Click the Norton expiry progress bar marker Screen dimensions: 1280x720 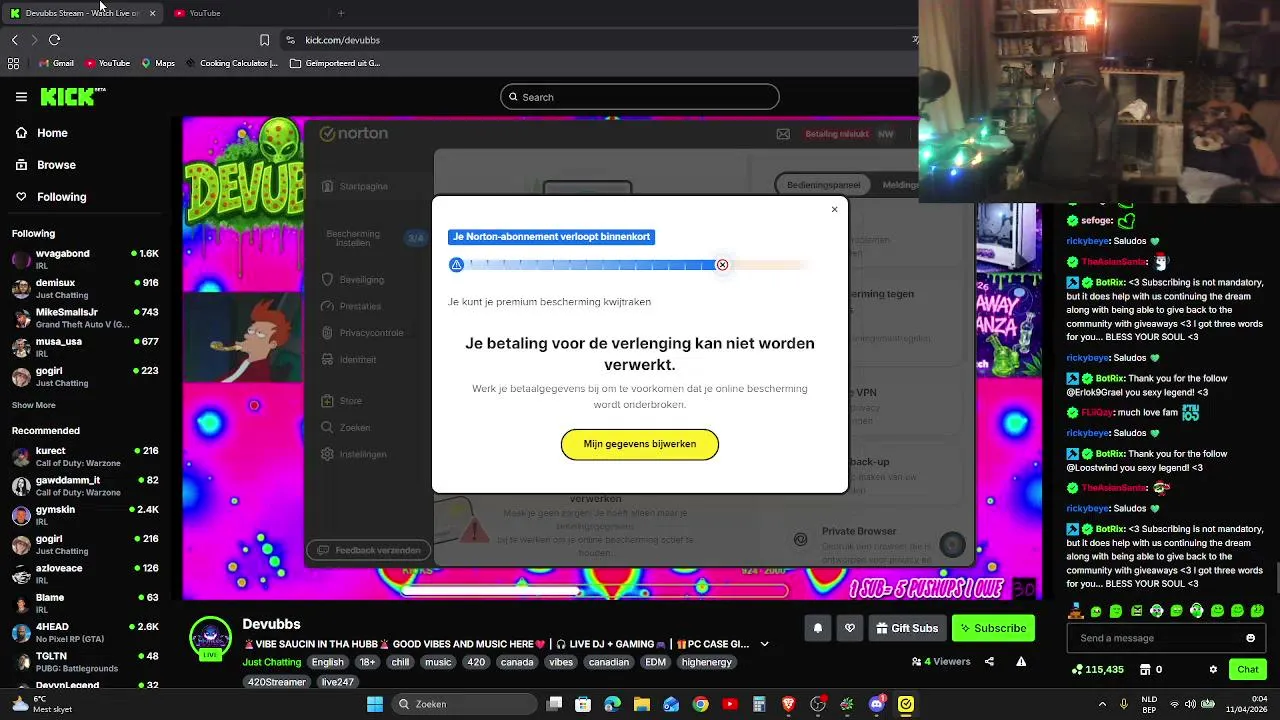pos(722,265)
